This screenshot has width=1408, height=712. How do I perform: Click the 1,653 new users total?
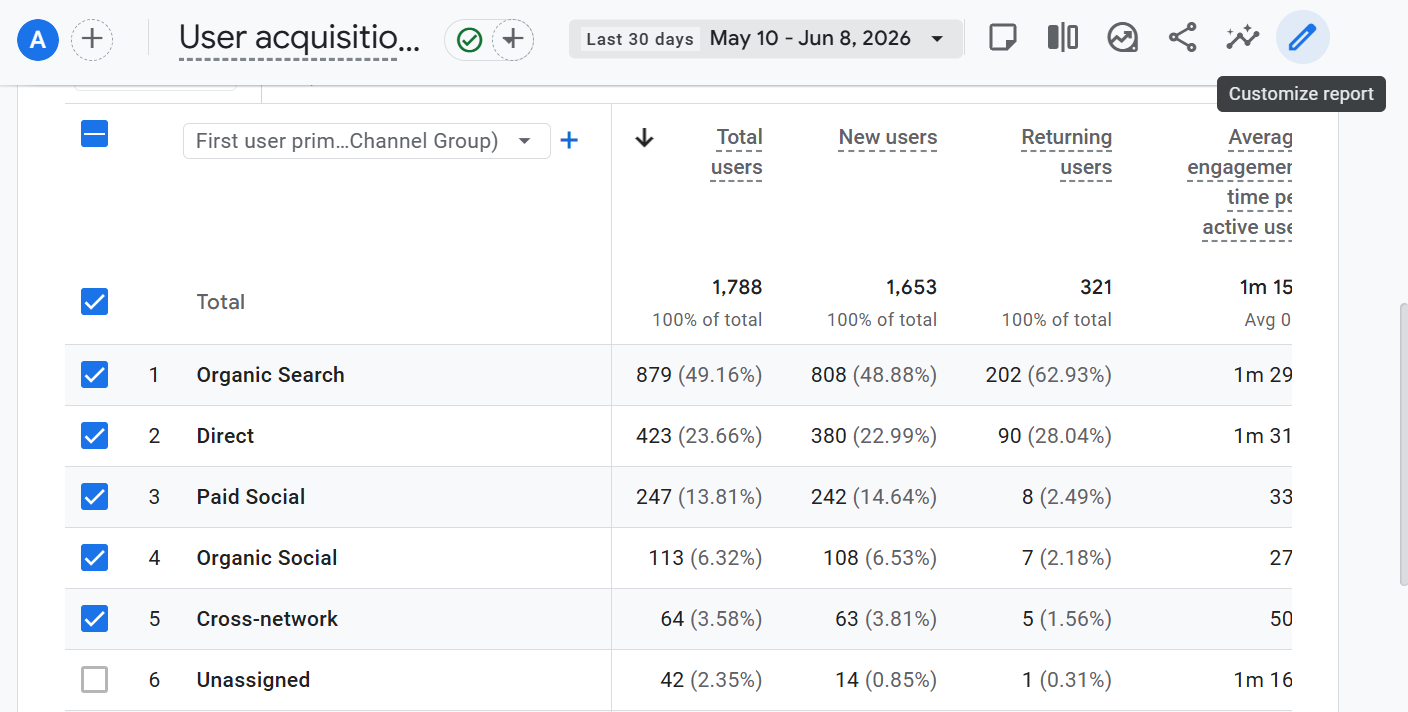tap(911, 288)
